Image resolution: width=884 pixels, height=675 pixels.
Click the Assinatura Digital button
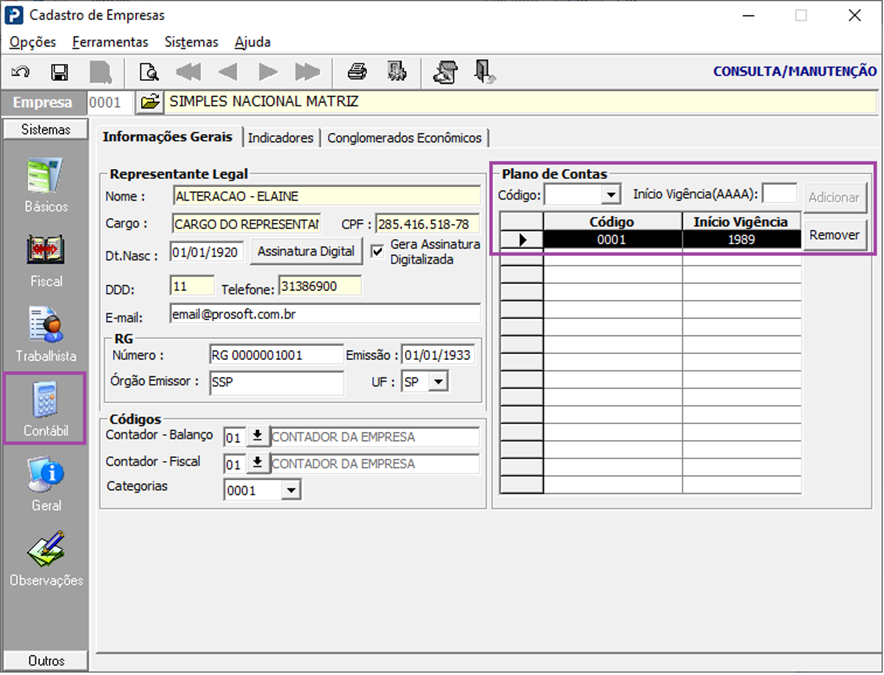(306, 252)
